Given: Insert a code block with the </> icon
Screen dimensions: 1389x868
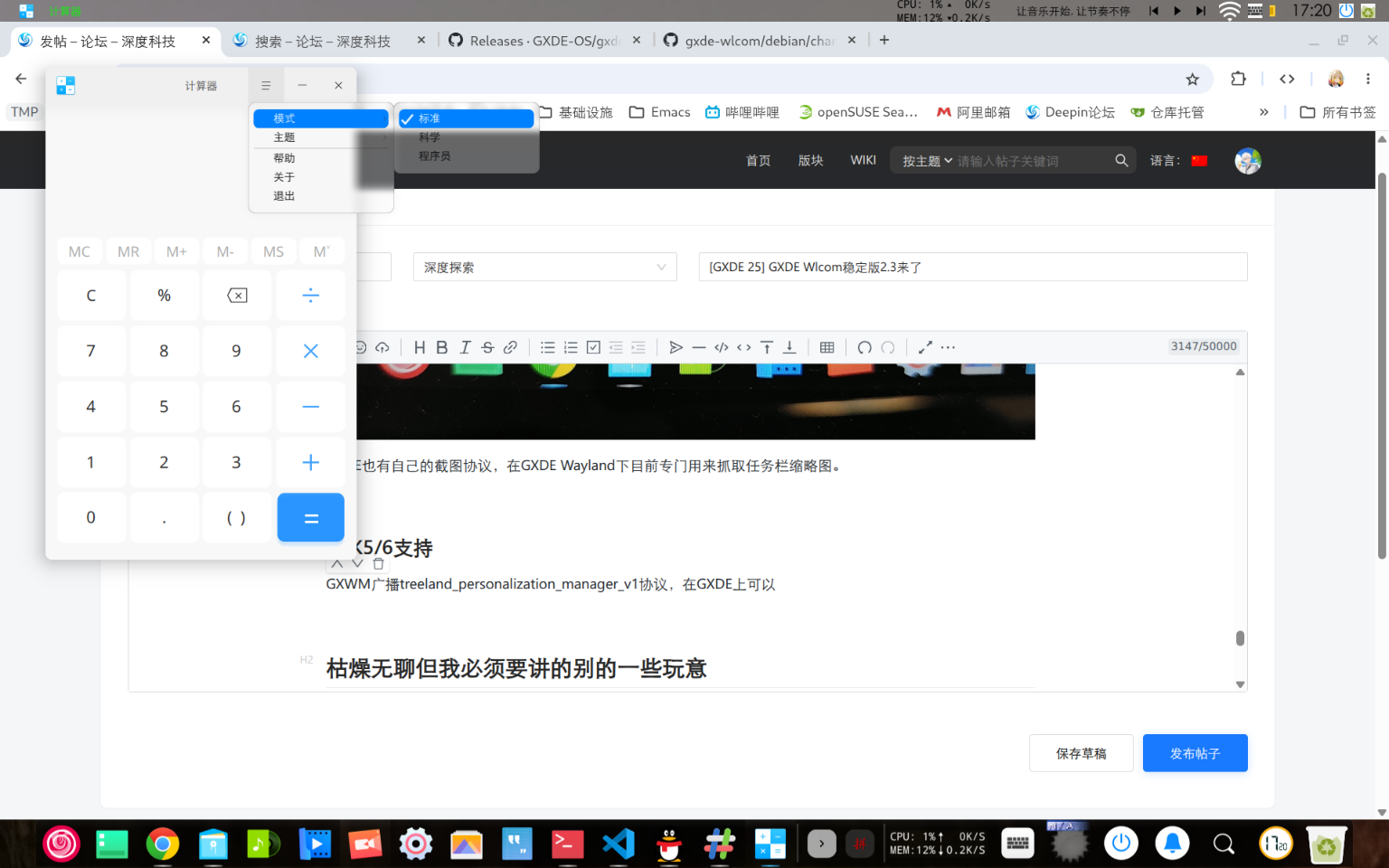Looking at the screenshot, I should pos(722,347).
